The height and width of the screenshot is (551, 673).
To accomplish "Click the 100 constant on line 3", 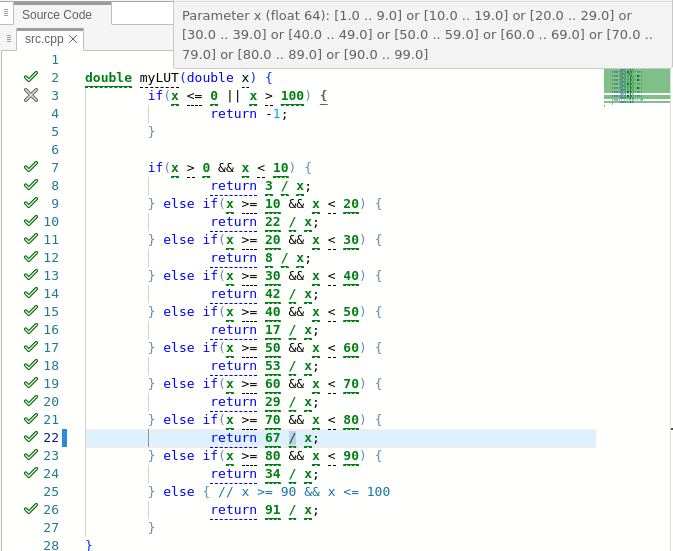I will (x=292, y=96).
